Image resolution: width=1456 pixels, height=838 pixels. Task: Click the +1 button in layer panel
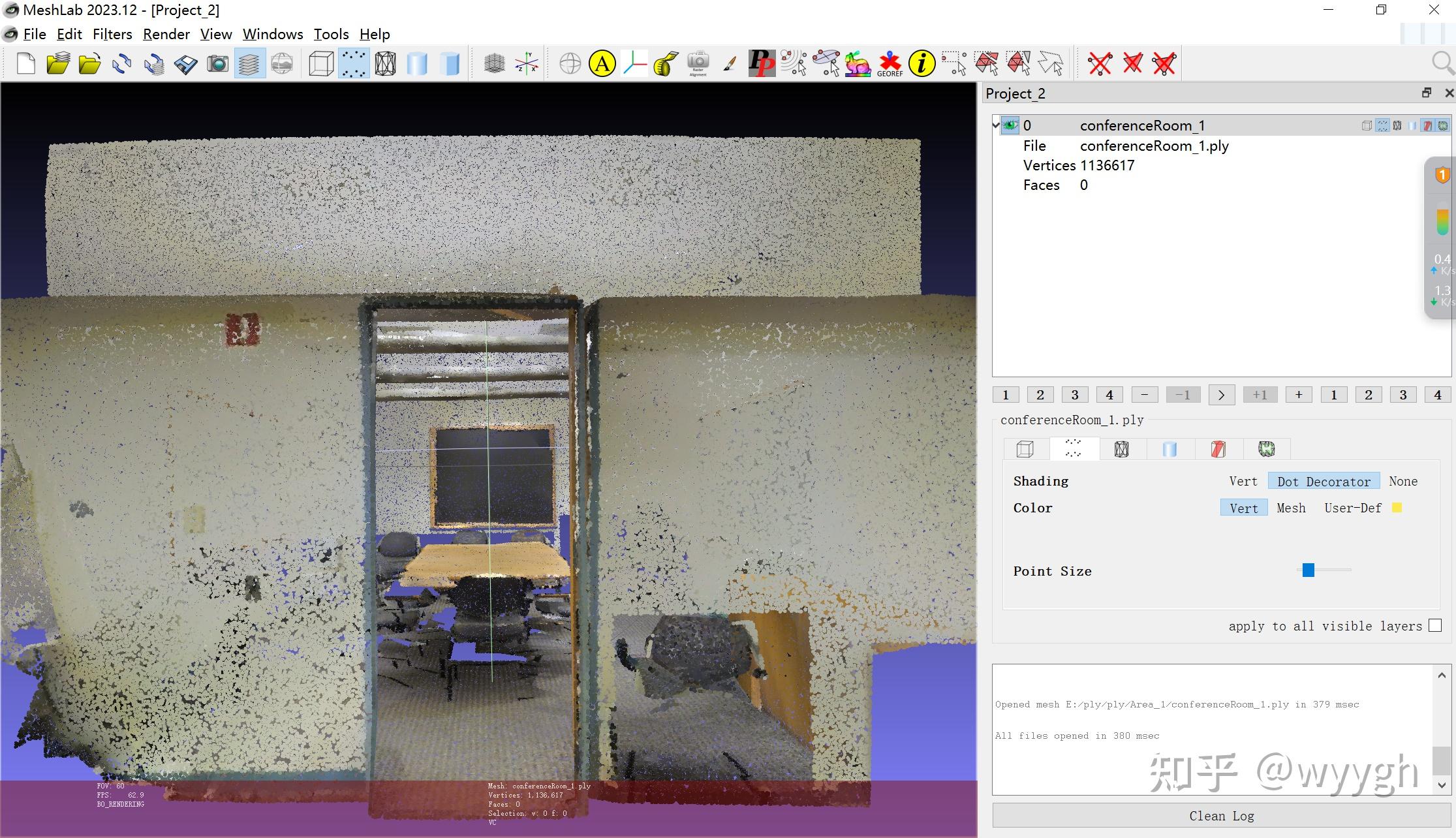tap(1260, 395)
